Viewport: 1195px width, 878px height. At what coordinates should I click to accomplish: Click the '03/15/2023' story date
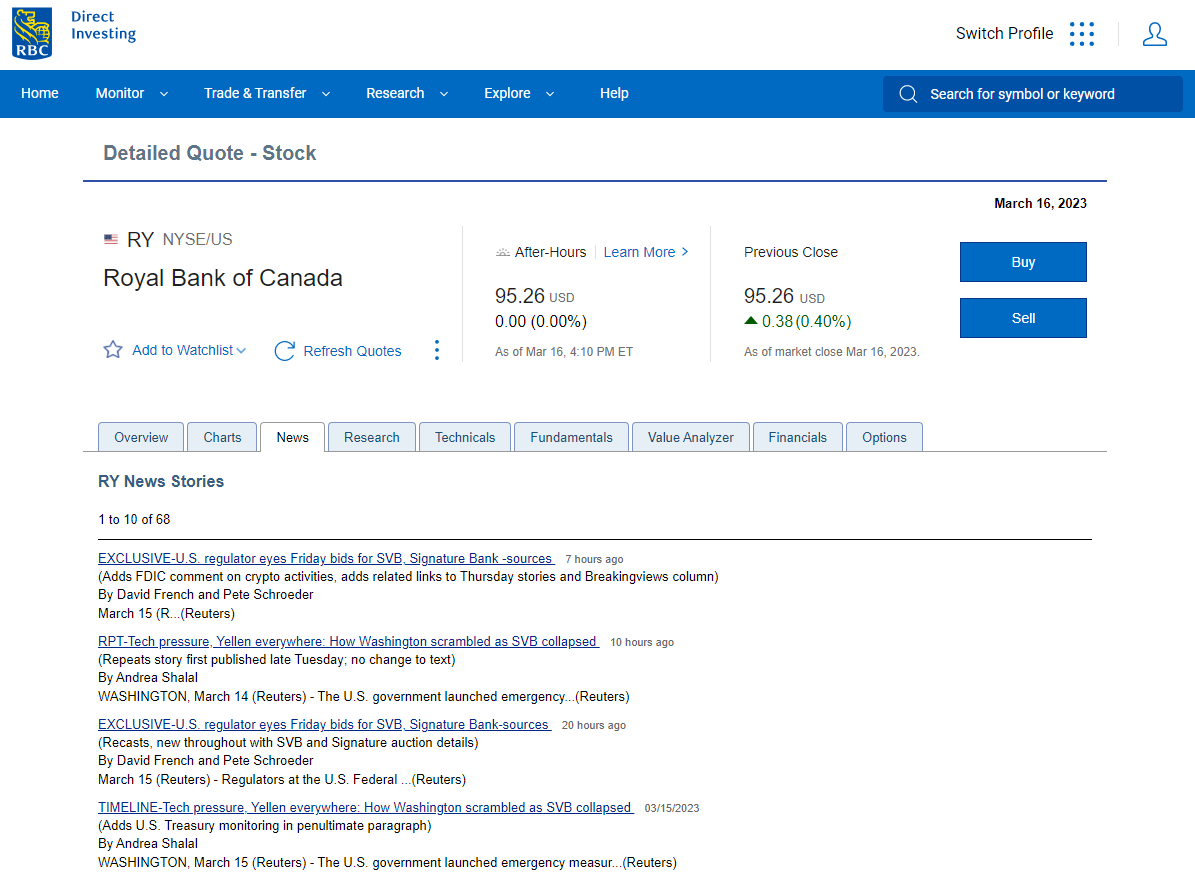click(671, 809)
